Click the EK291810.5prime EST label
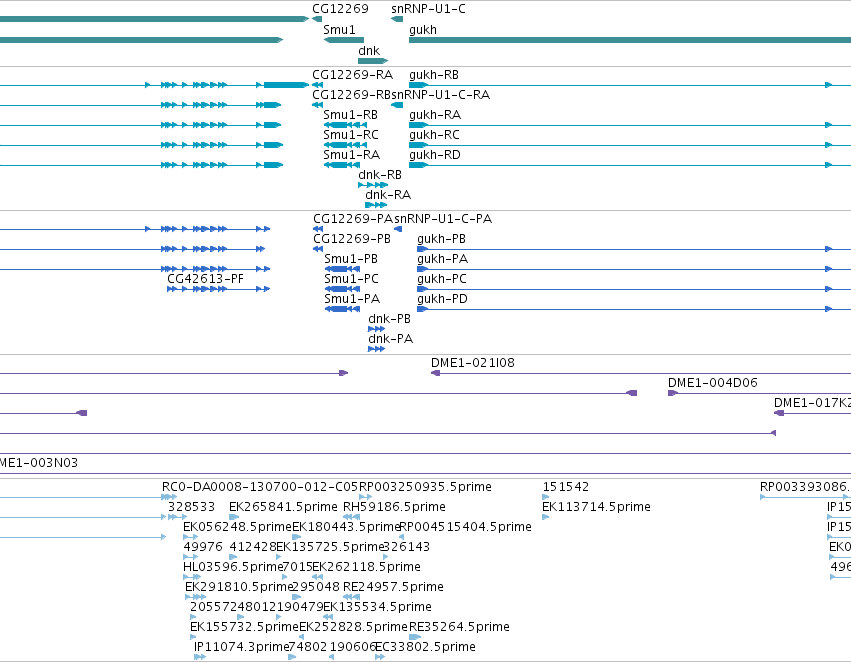851x662 pixels. (239, 587)
